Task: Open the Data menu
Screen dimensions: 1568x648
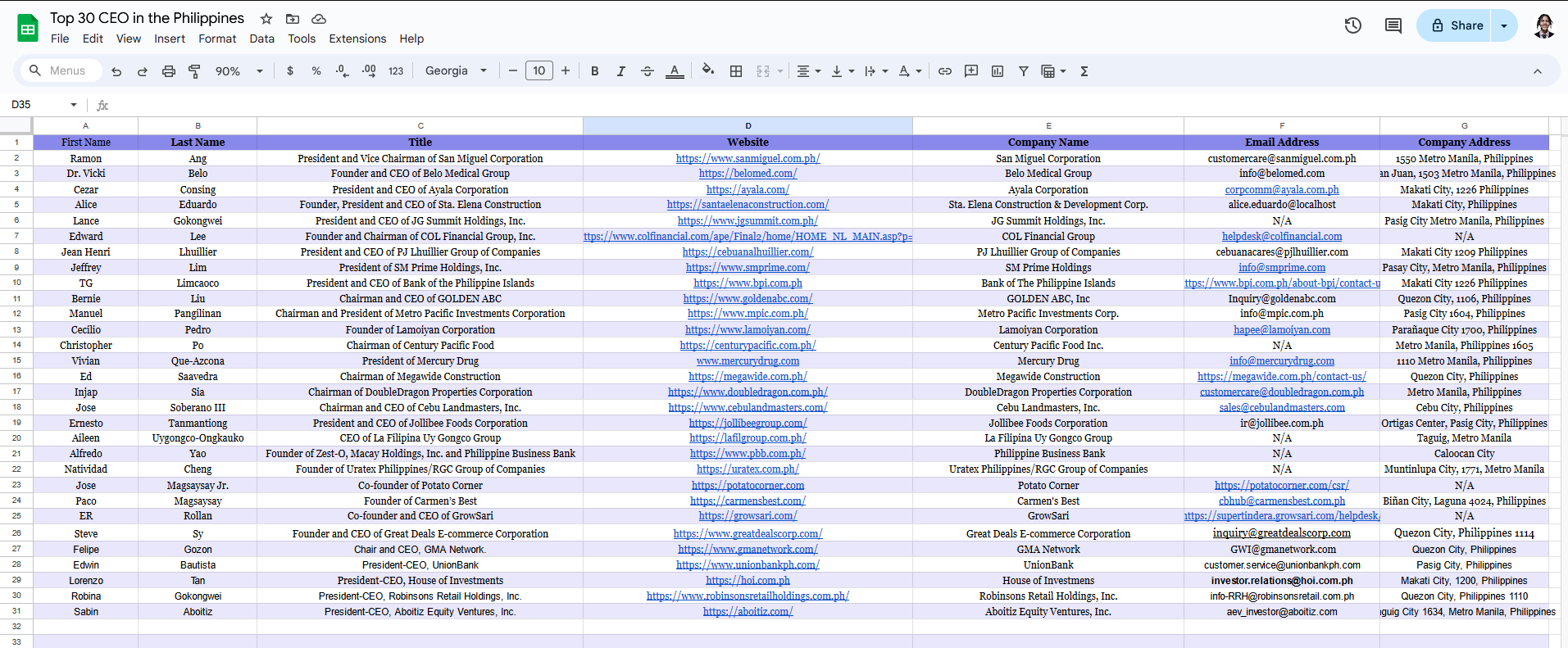Action: click(x=262, y=39)
